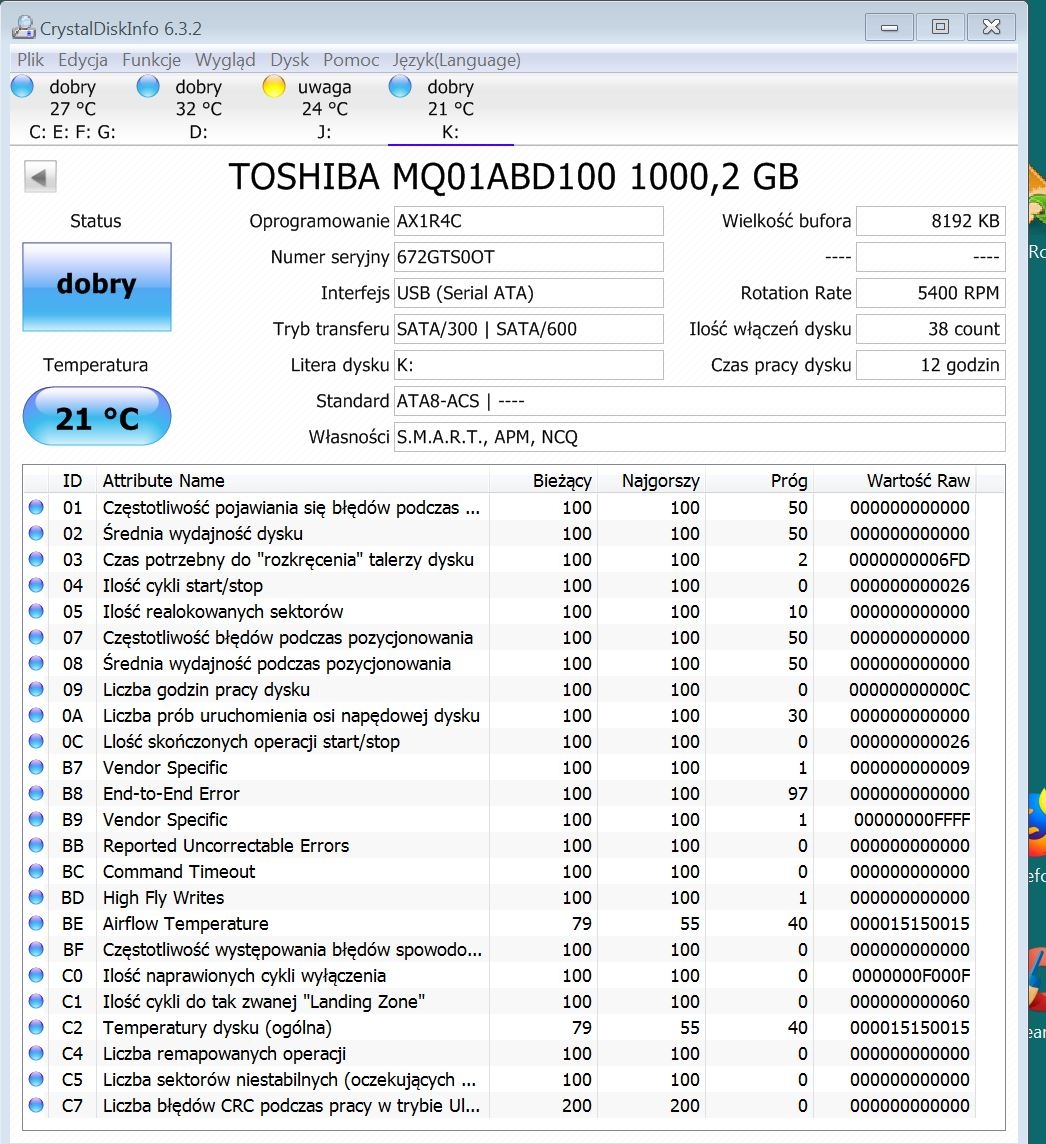This screenshot has height=1144, width=1046.
Task: Click the 21 °C temperature button
Action: coord(97,417)
